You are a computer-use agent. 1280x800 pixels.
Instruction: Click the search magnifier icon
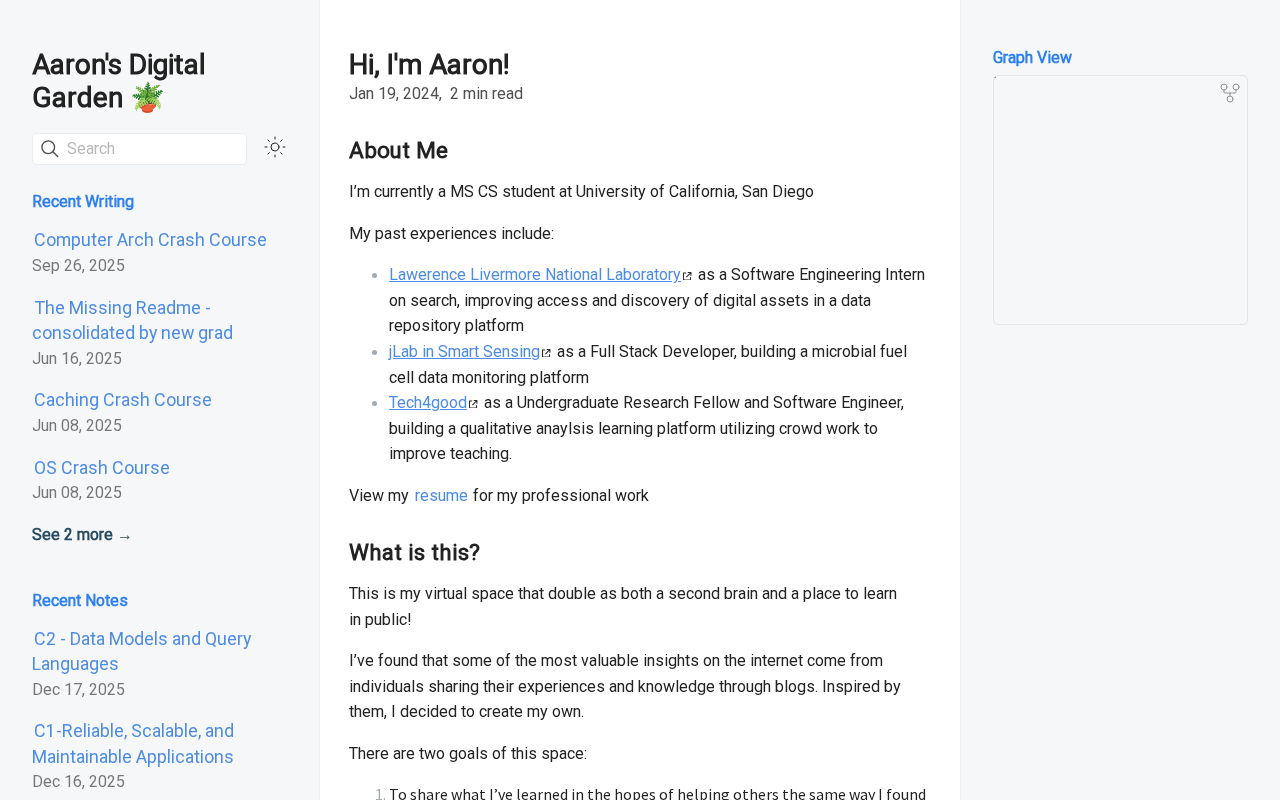(49, 149)
